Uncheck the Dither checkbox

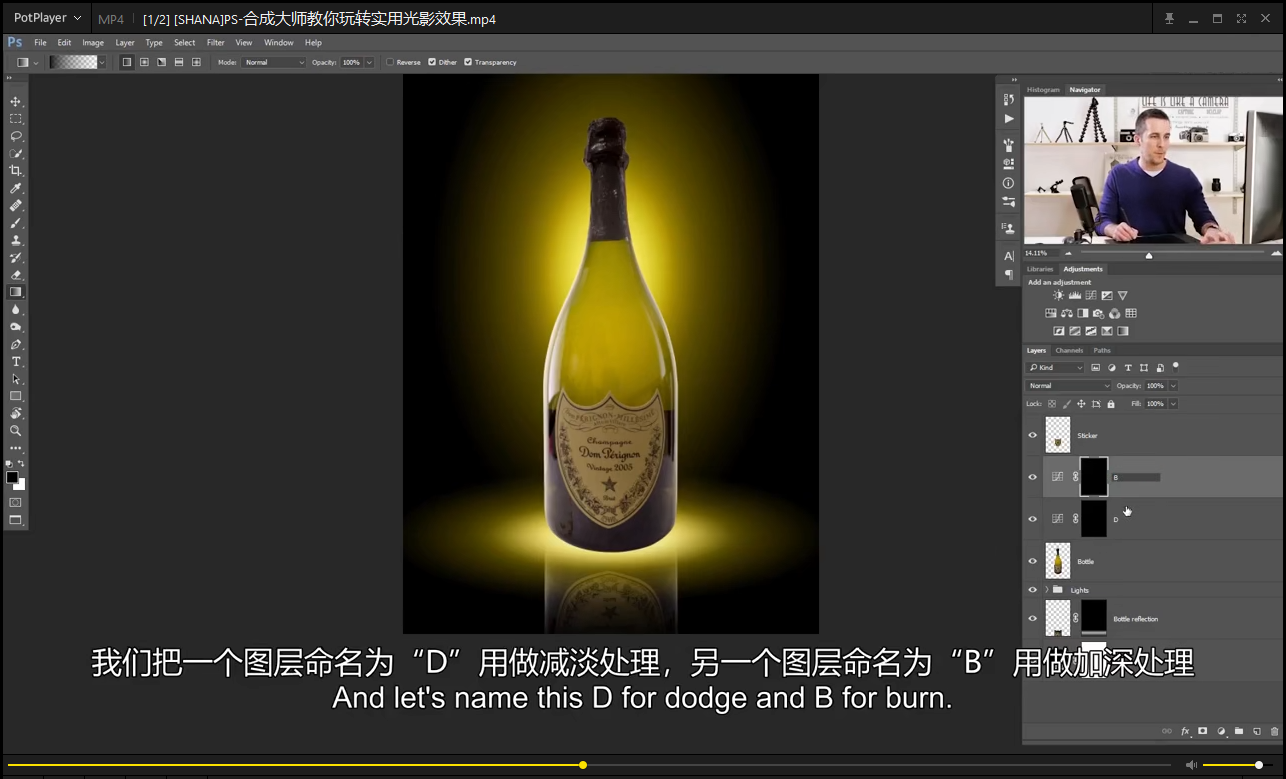pos(432,62)
